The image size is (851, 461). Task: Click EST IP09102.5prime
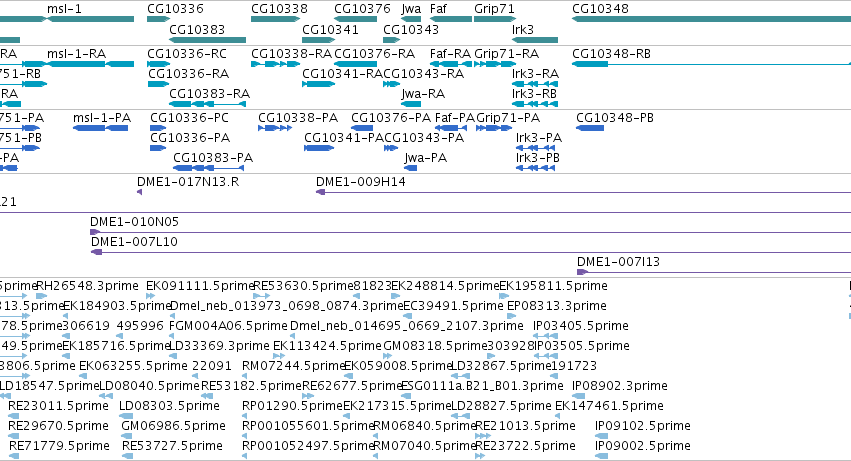pos(602,436)
